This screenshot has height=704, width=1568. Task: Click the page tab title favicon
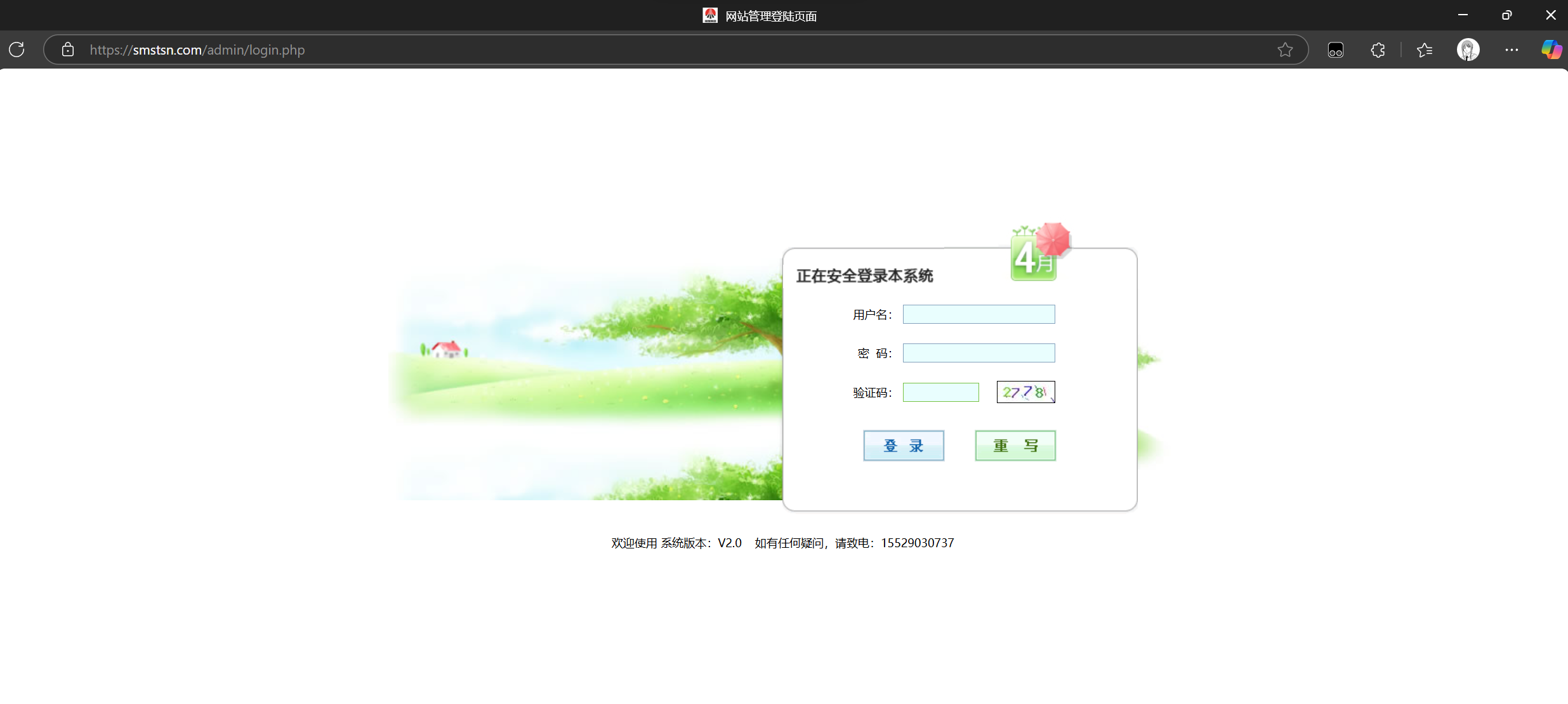click(710, 15)
